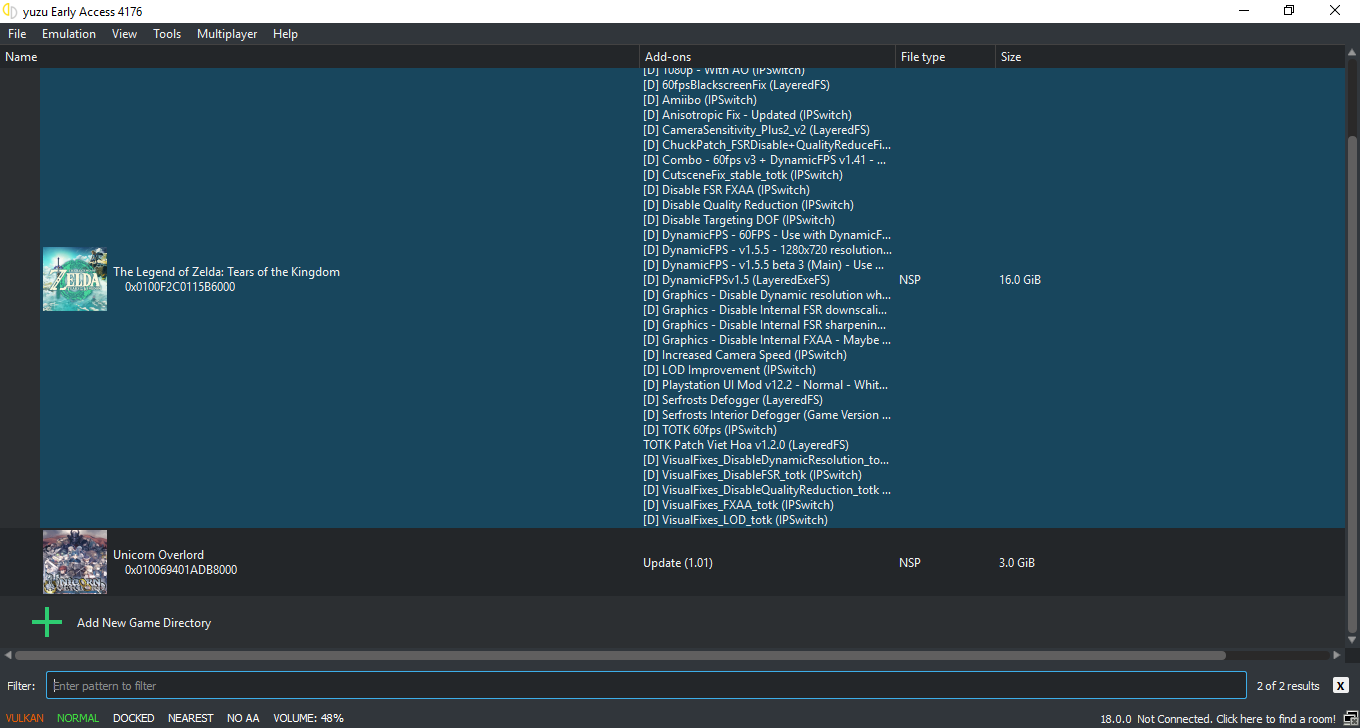Screen dimensions: 1360x728
Task: Click the 60fpsBlackscreenFix (LayeredFS) entry
Action: [736, 85]
